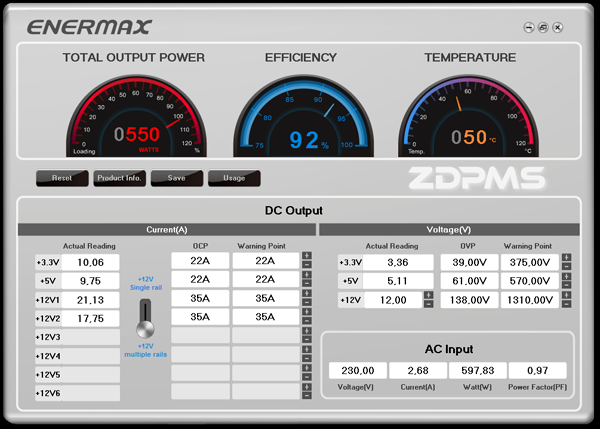
Task: Decrease +3.3V current warning point
Action: click(x=307, y=264)
